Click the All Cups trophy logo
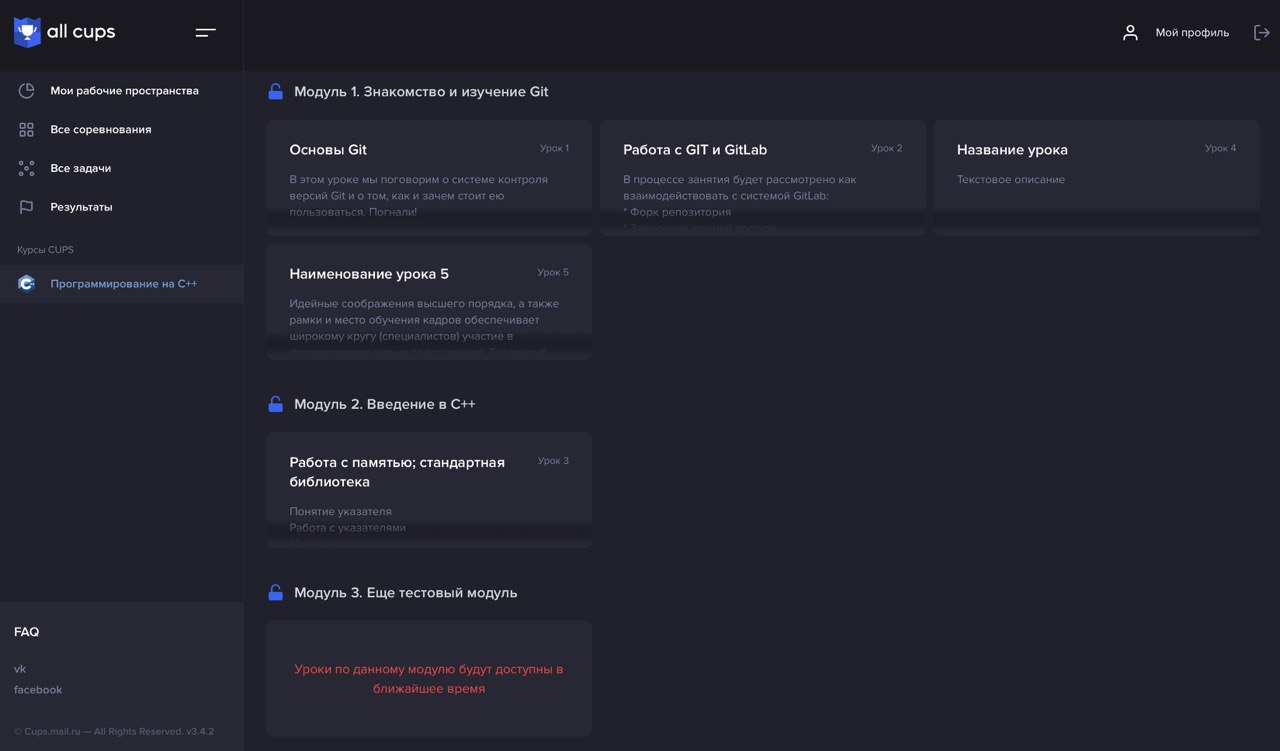The width and height of the screenshot is (1280, 751). click(x=27, y=32)
